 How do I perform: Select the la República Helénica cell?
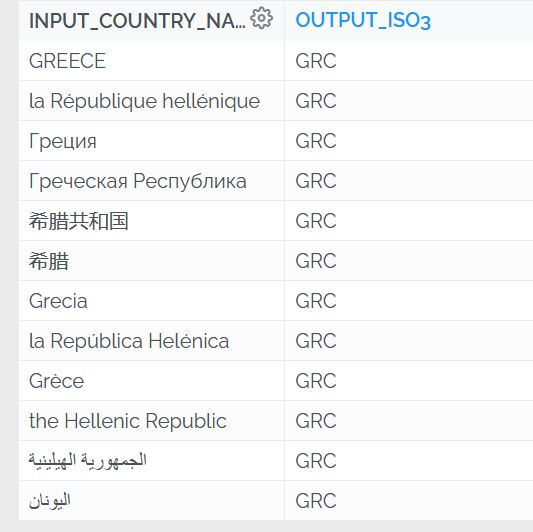pos(152,341)
